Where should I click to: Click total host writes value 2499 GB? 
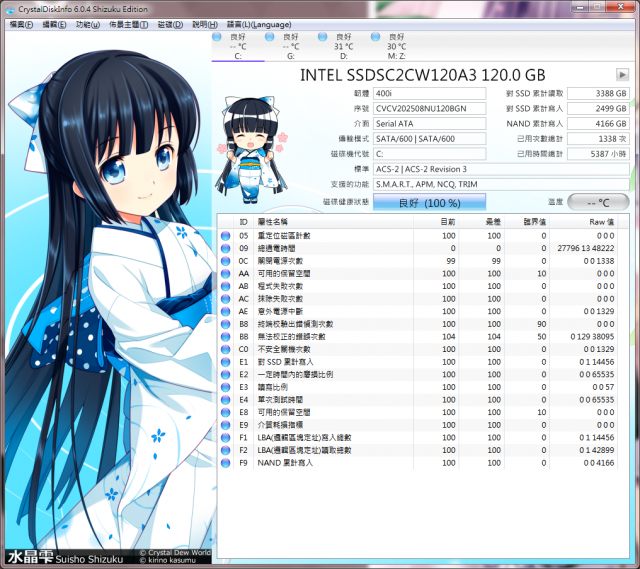click(598, 109)
